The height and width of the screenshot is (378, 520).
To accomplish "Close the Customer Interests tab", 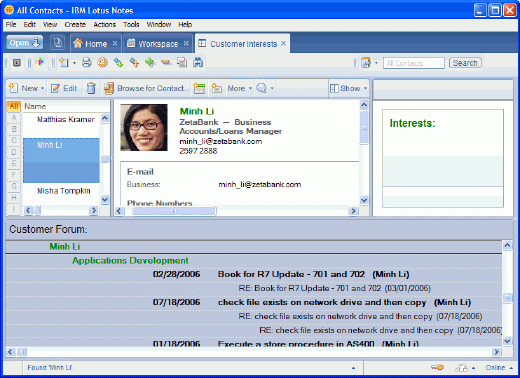I will (x=283, y=43).
